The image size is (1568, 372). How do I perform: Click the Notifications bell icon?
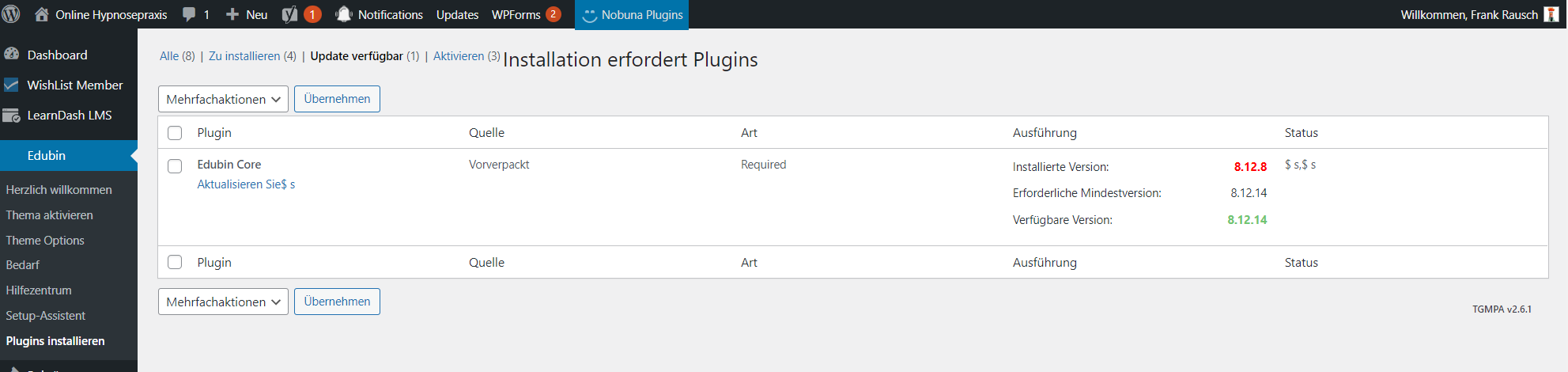click(343, 14)
